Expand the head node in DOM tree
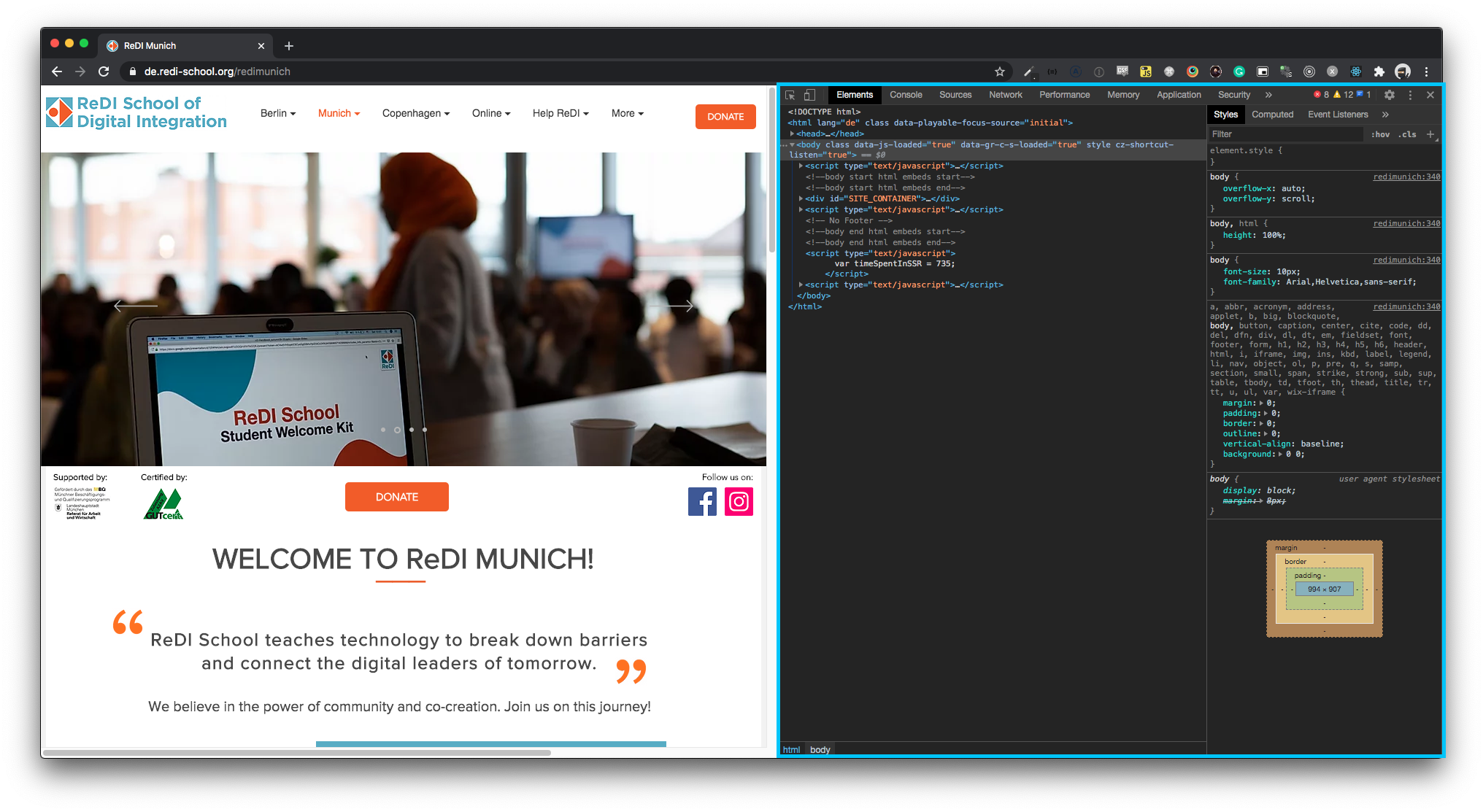Image resolution: width=1483 pixels, height=812 pixels. (793, 134)
